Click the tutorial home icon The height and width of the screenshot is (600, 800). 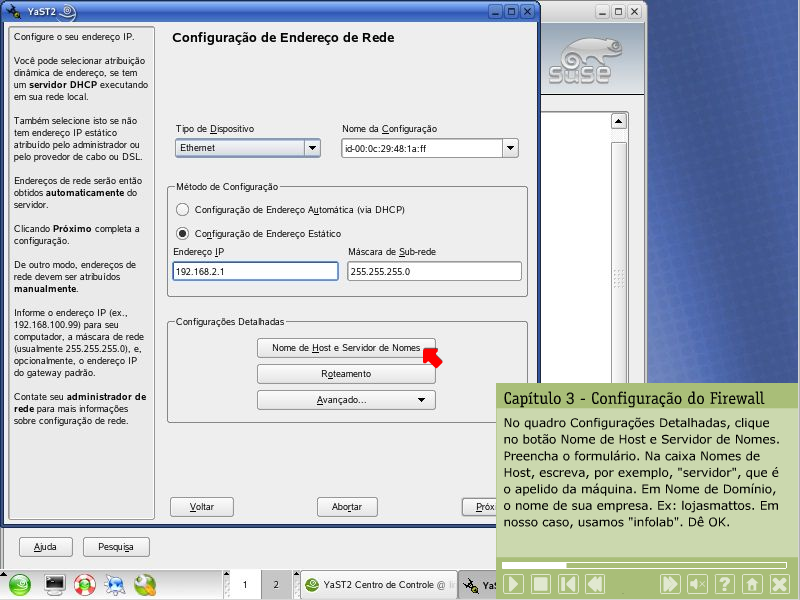[x=752, y=584]
